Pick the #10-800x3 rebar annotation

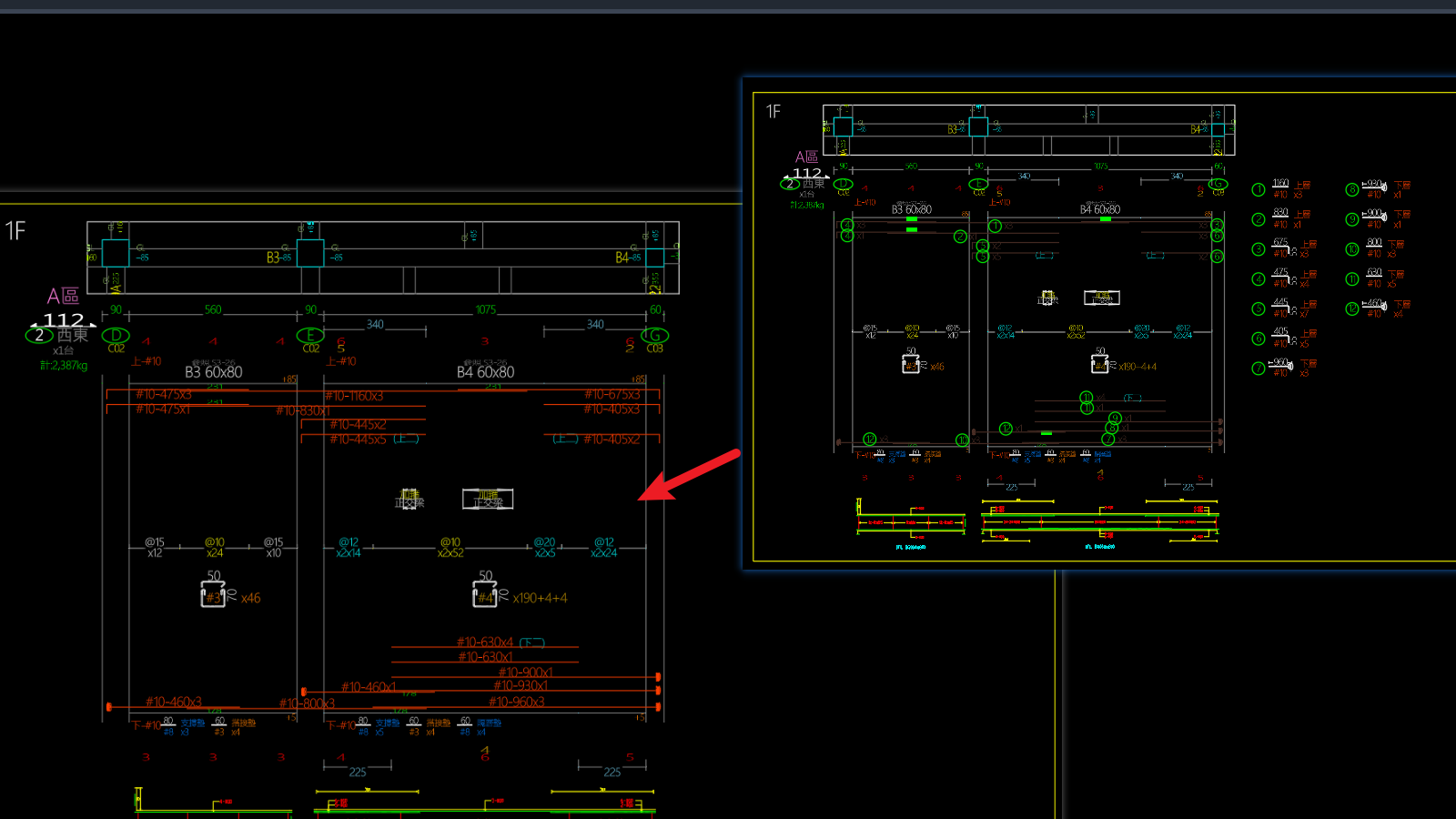pyautogui.click(x=307, y=703)
